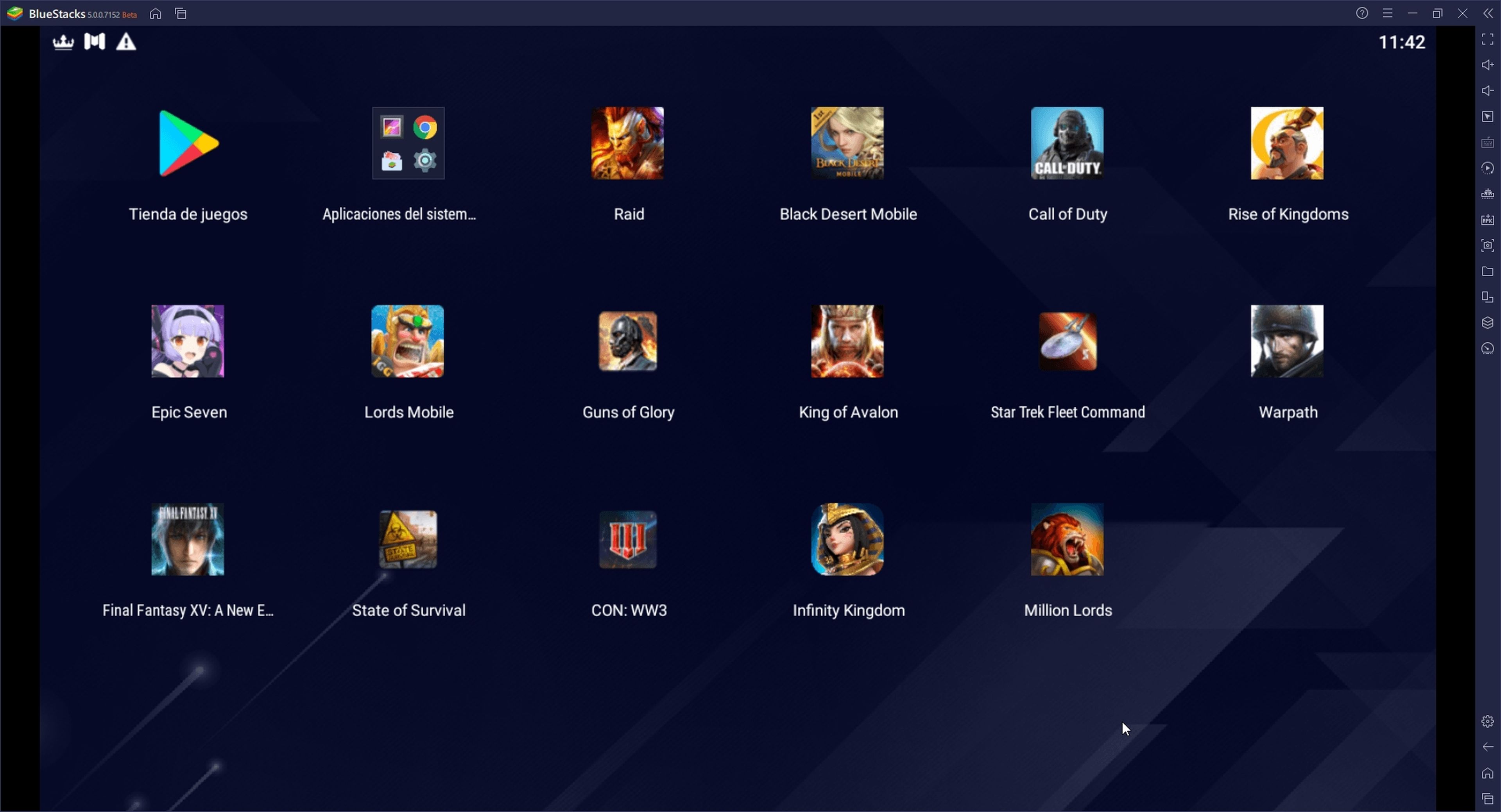
Task: Open the Aplicaciones del sistema folder
Action: coord(408,143)
